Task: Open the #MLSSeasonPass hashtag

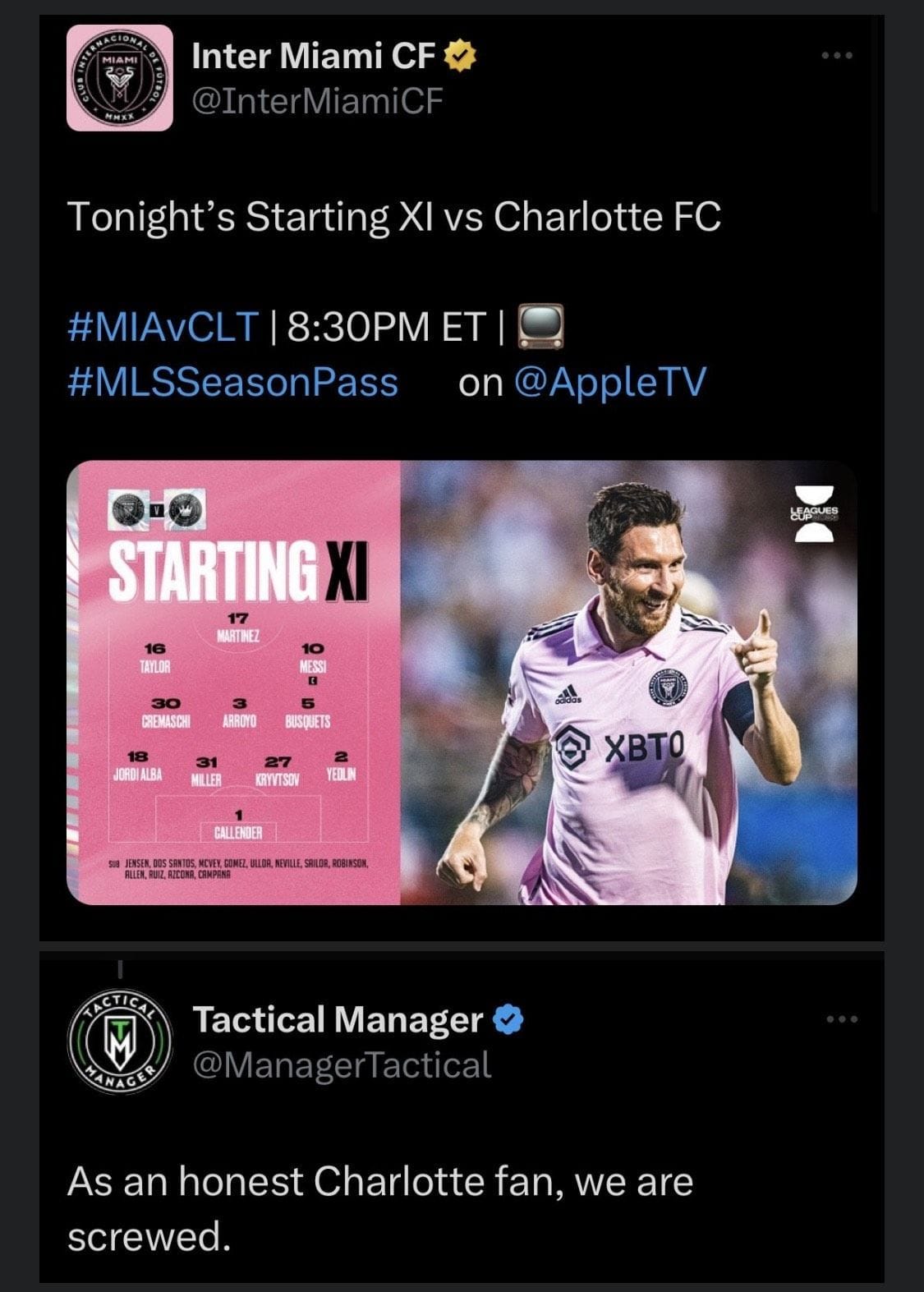Action: click(x=232, y=382)
